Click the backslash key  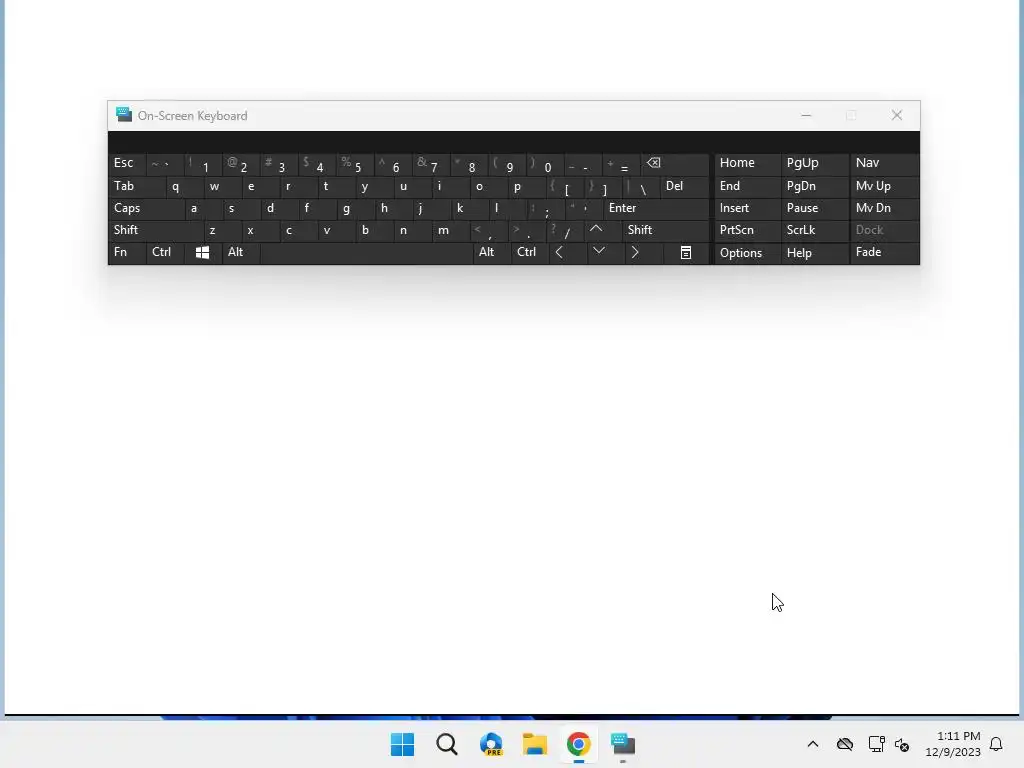pyautogui.click(x=641, y=186)
